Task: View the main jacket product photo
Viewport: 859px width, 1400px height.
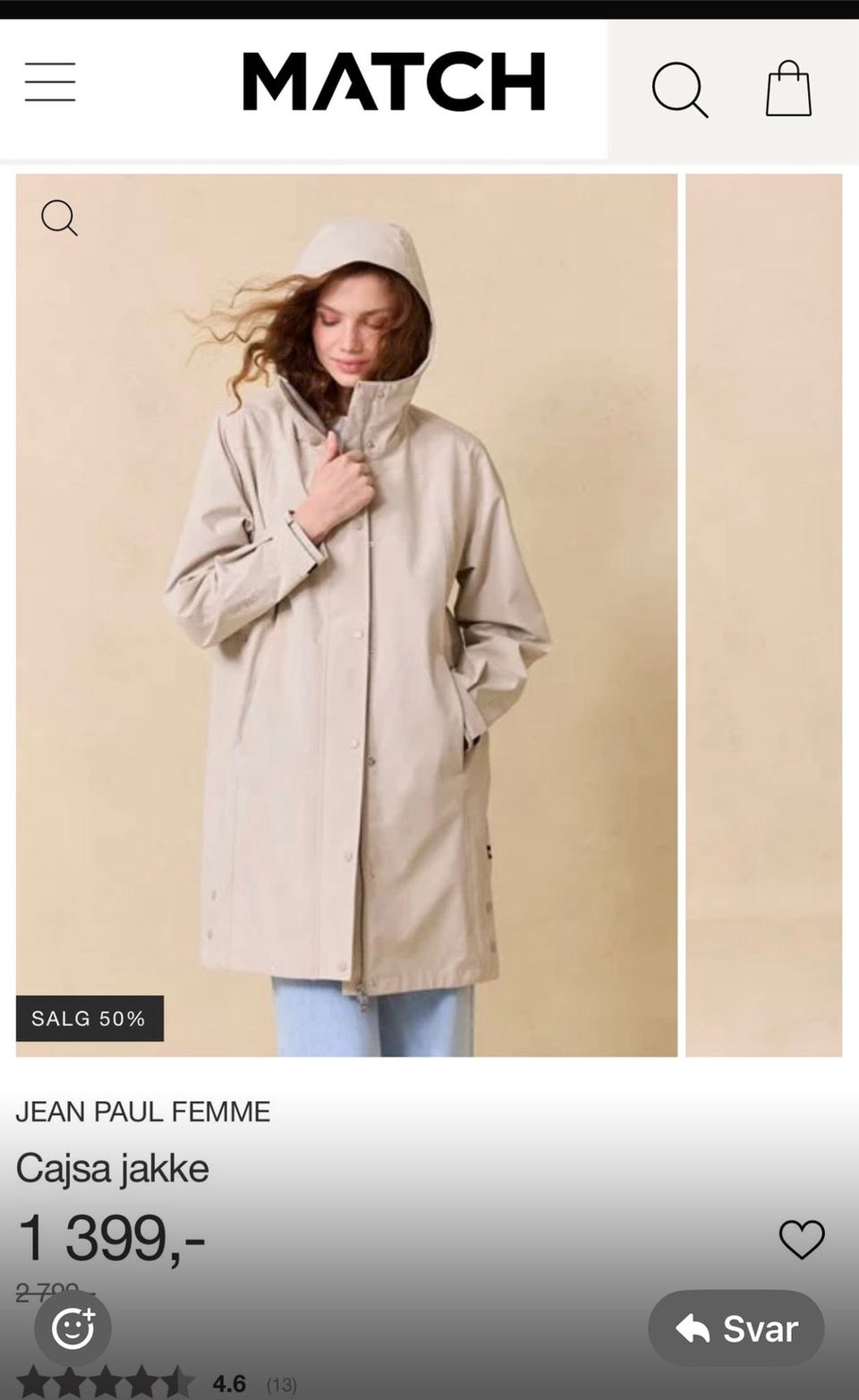Action: (x=346, y=615)
